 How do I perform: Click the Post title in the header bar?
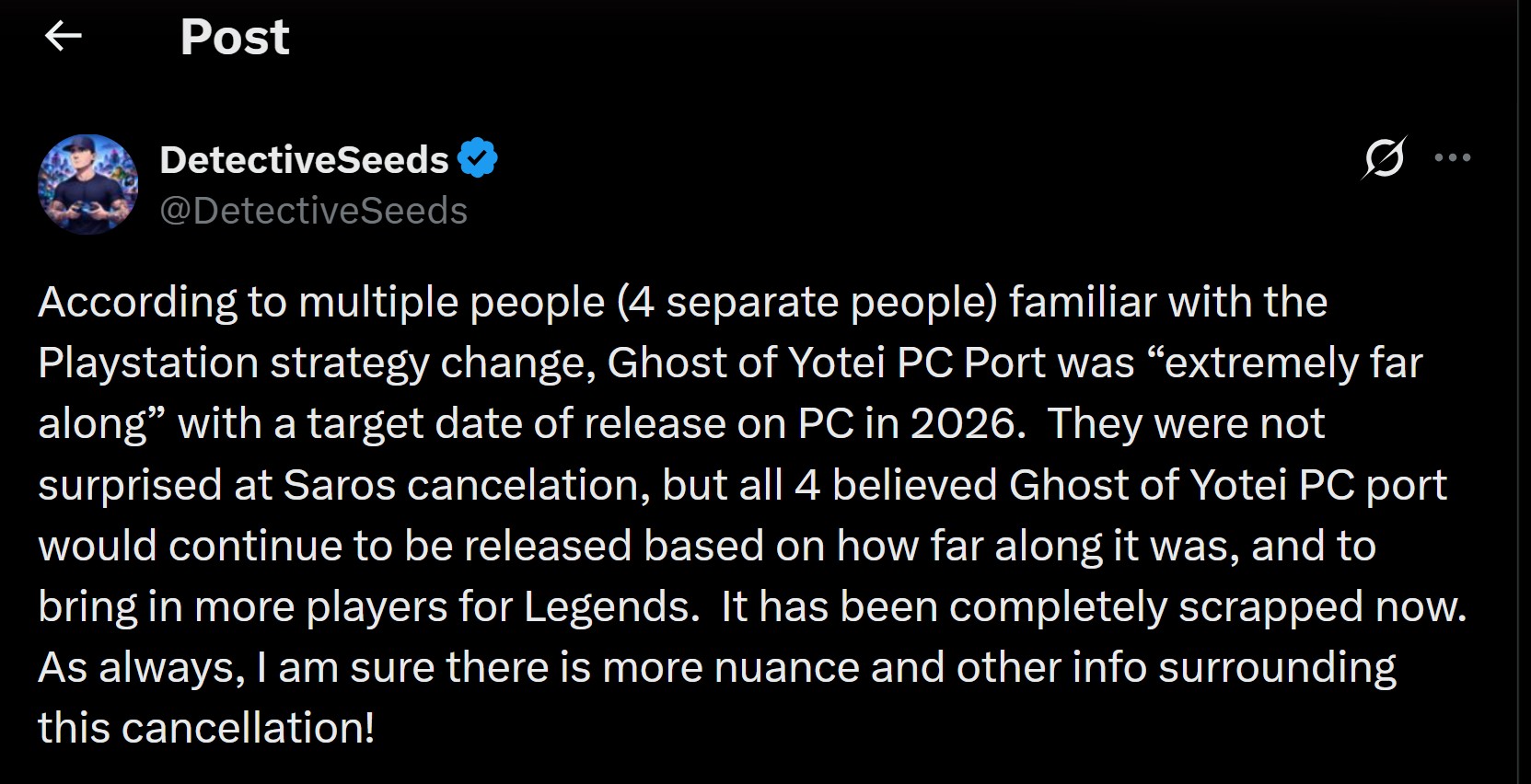coord(235,37)
